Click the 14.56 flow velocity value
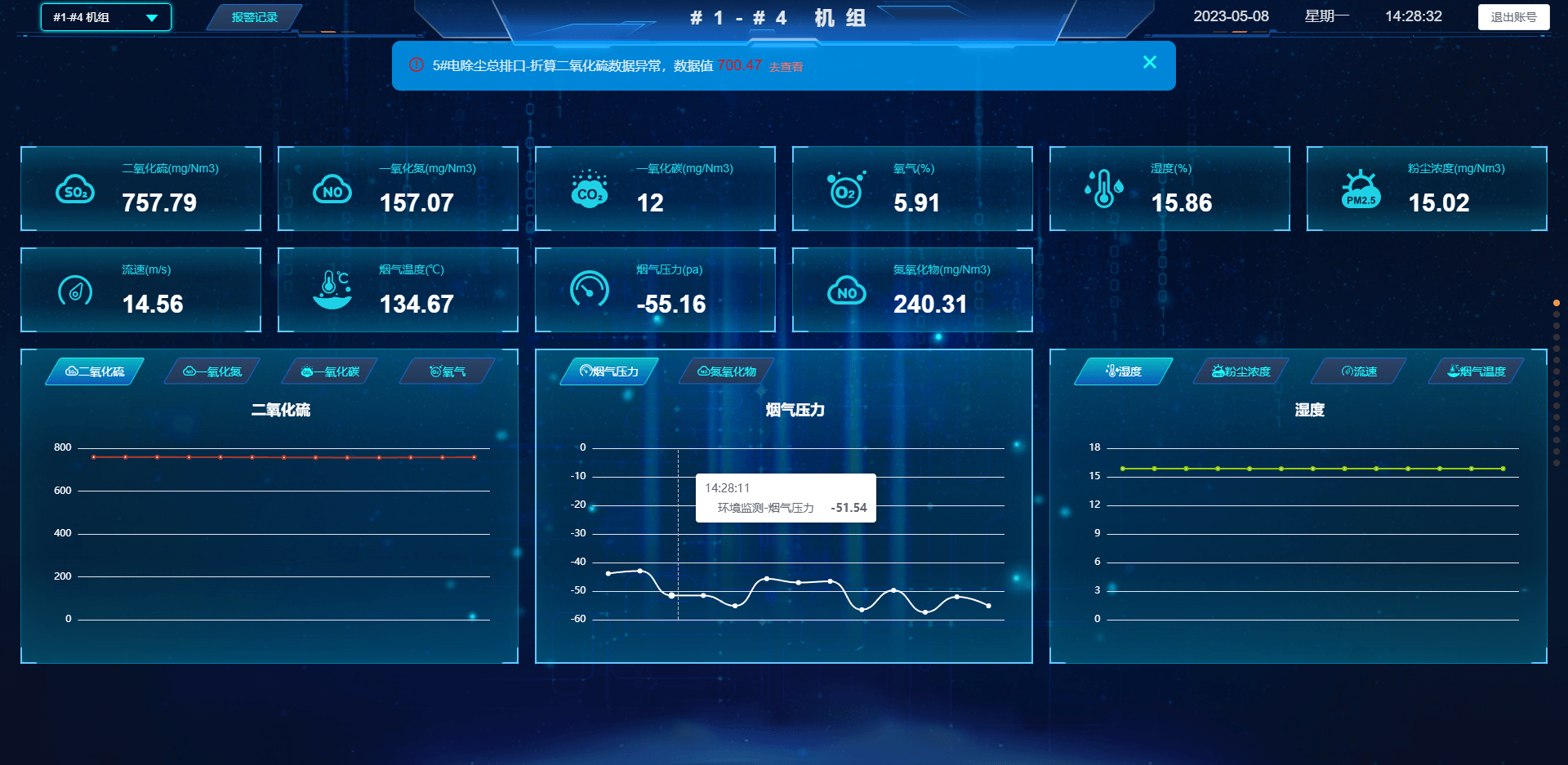This screenshot has height=765, width=1568. point(153,304)
